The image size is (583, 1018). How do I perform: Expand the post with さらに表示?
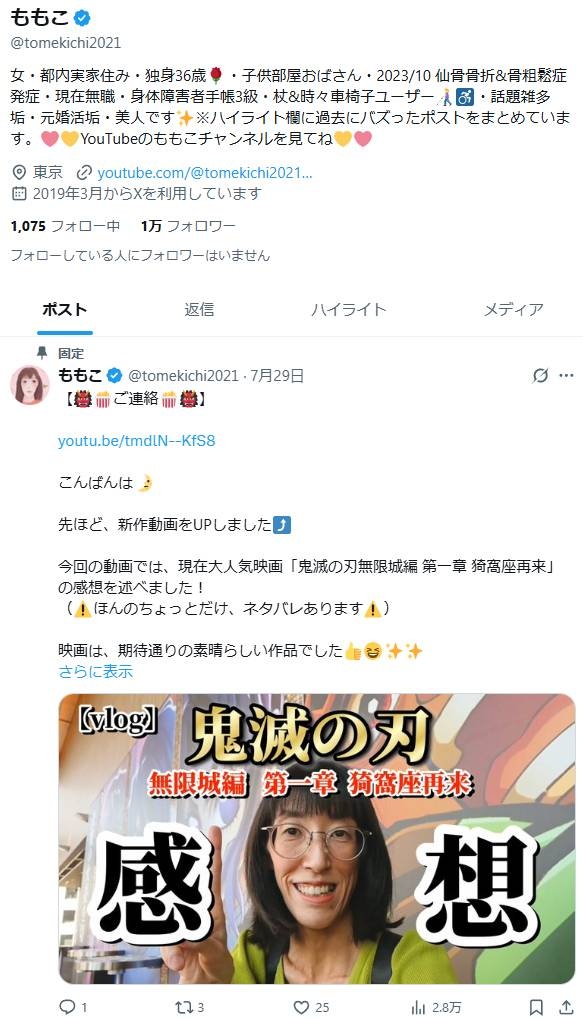[x=95, y=672]
